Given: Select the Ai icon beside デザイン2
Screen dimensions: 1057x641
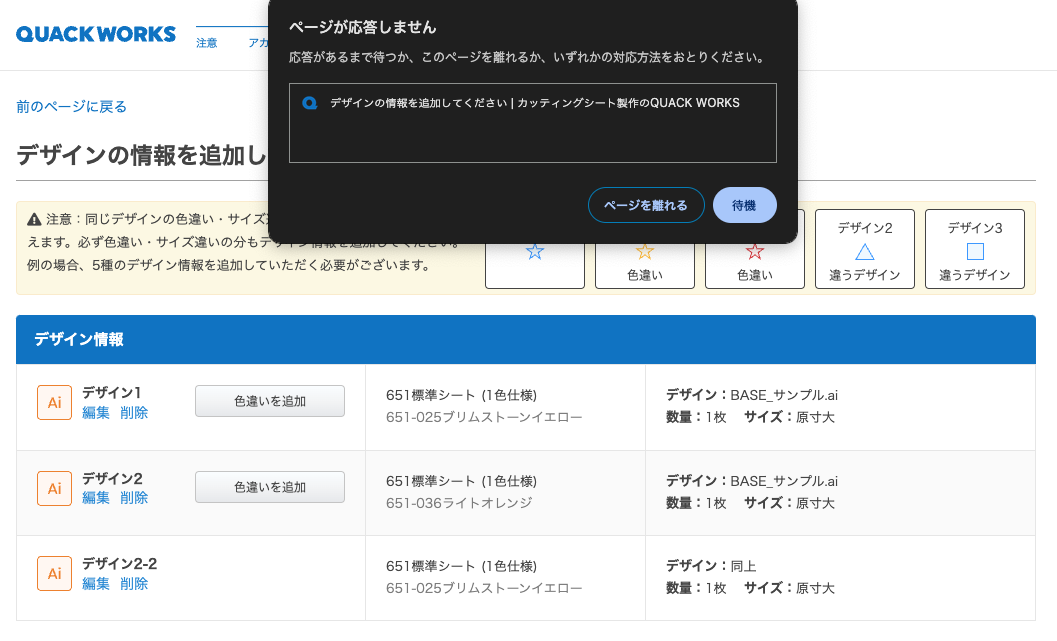Looking at the screenshot, I should pyautogui.click(x=54, y=488).
